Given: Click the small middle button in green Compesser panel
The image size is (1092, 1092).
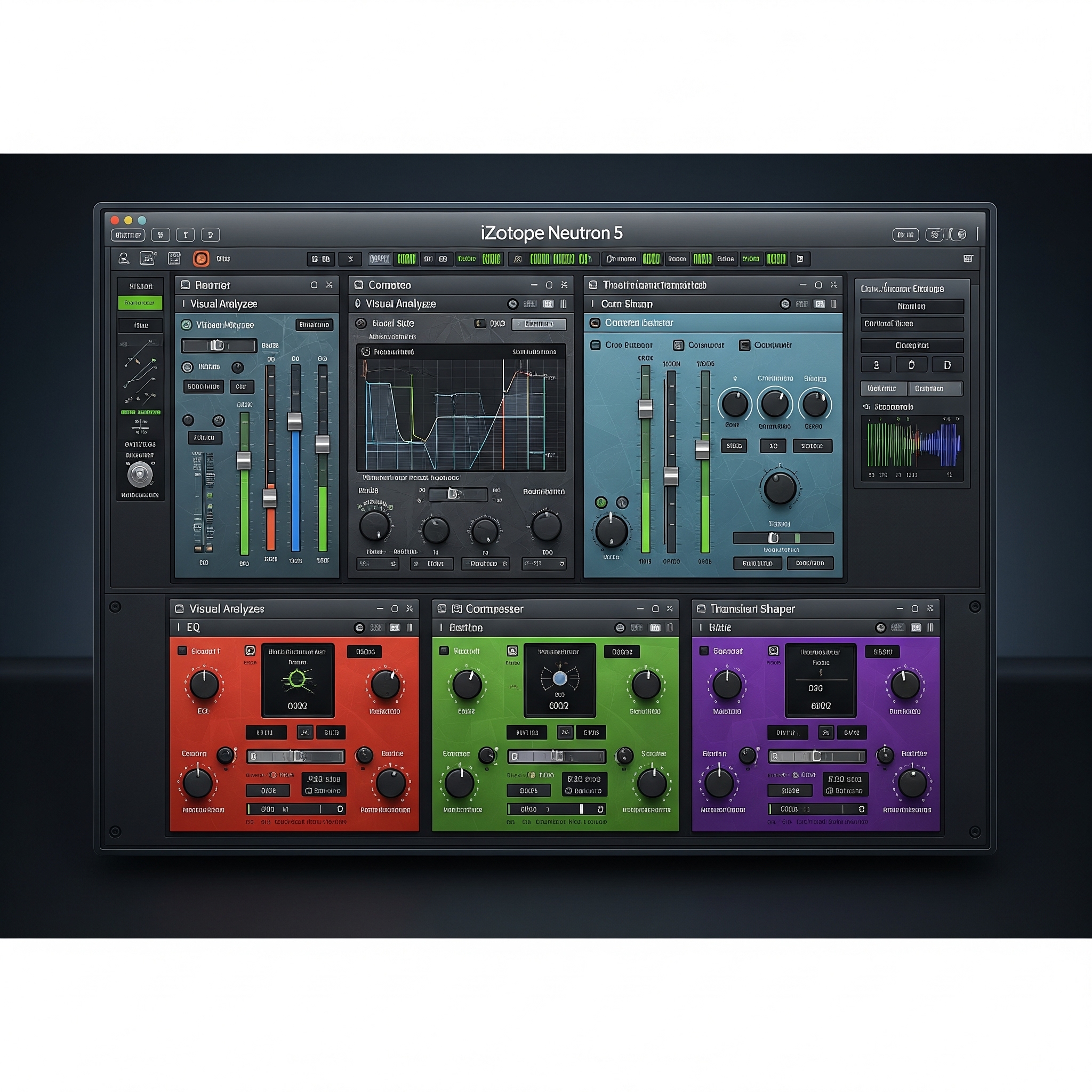Looking at the screenshot, I should 565,733.
